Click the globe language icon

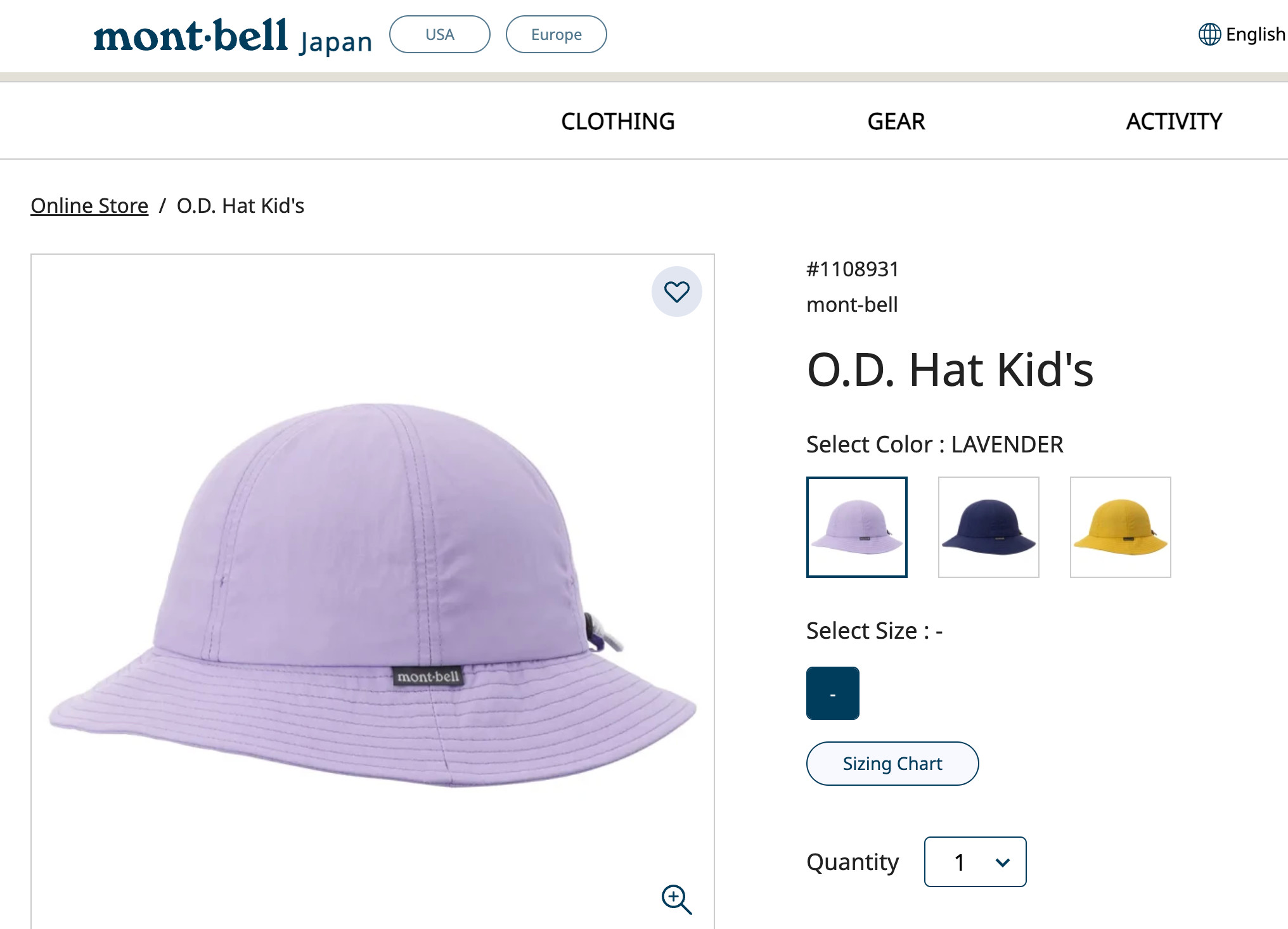pos(1209,34)
